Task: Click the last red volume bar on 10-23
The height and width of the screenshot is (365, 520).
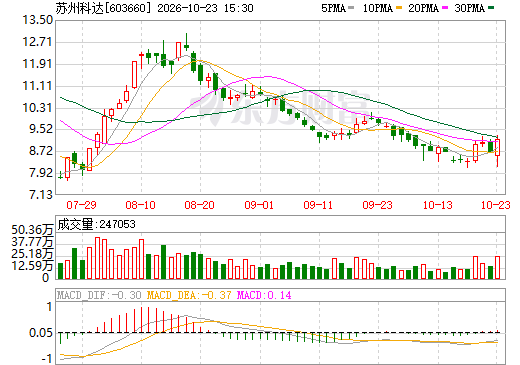Action: (498, 267)
